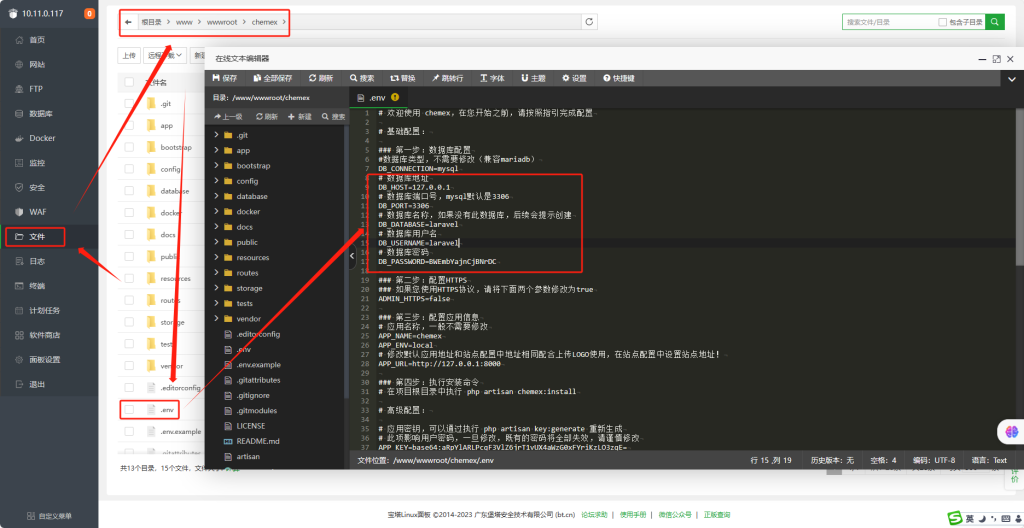Open the 论坛求助 footer link
Image resolution: width=1024 pixels, height=528 pixels.
(594, 515)
